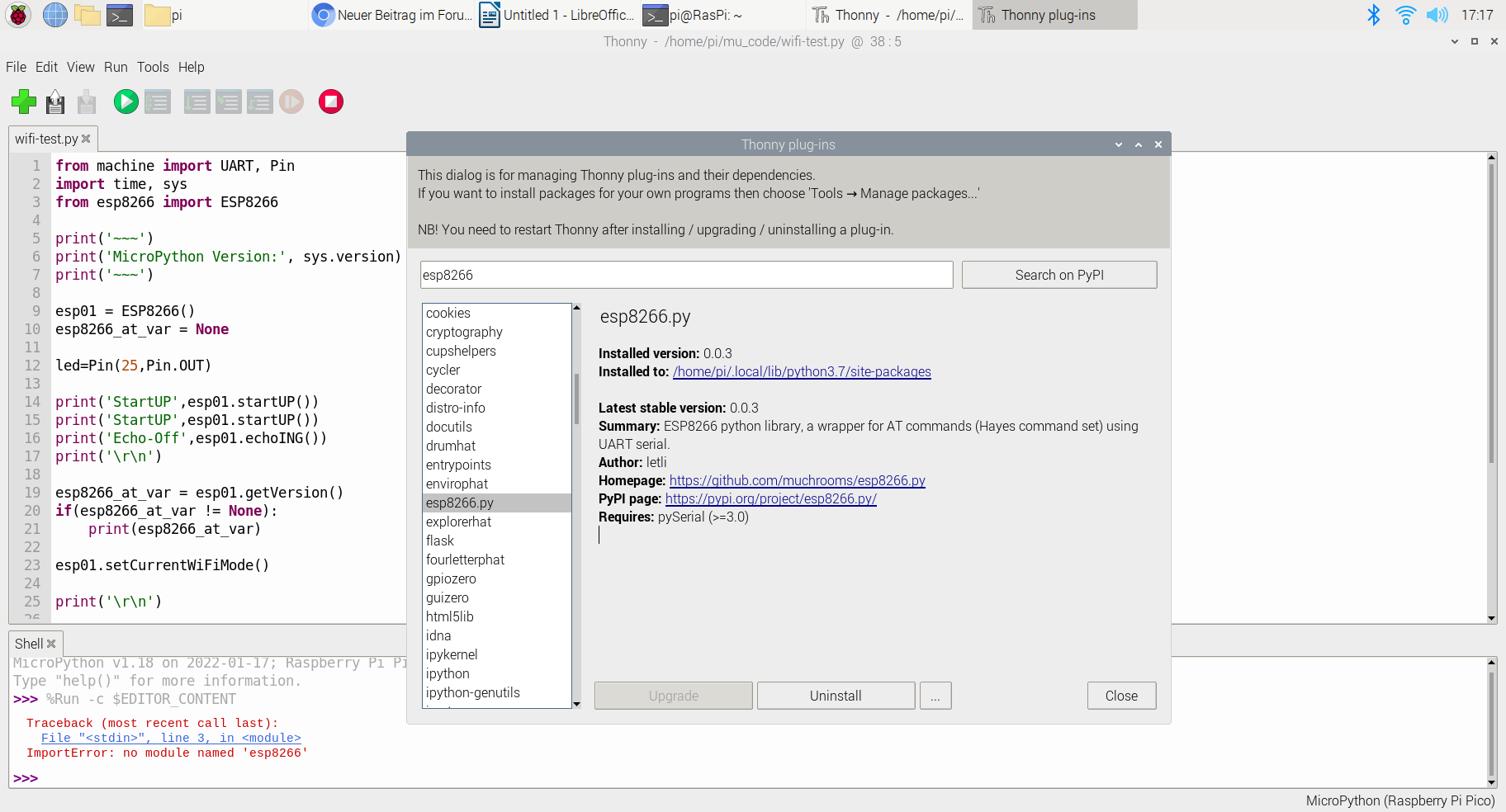Select drumhat in the package list
The image size is (1506, 812).
click(x=496, y=446)
